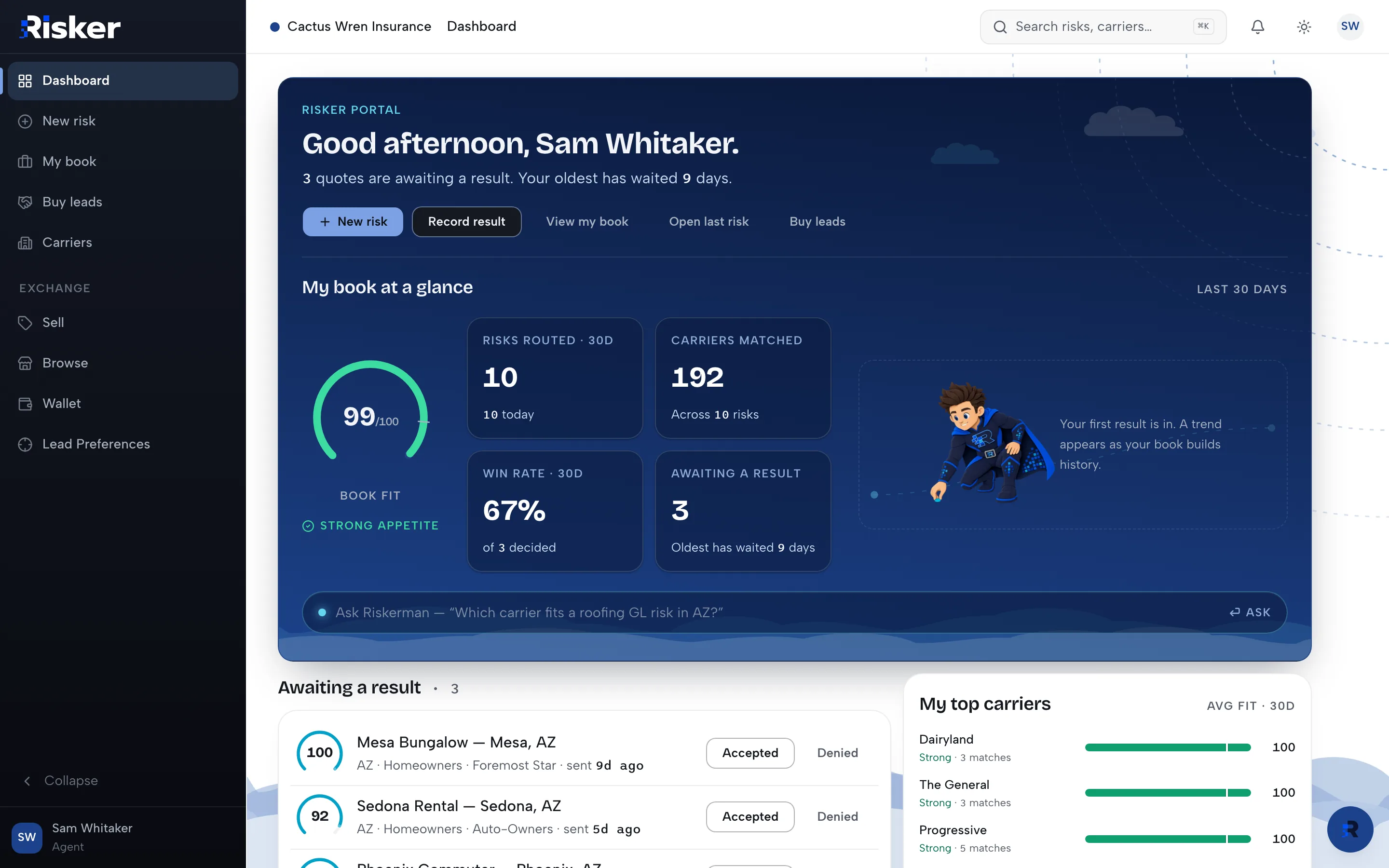The height and width of the screenshot is (868, 1389).
Task: Open Carriers page from sidebar
Action: pyautogui.click(x=123, y=243)
